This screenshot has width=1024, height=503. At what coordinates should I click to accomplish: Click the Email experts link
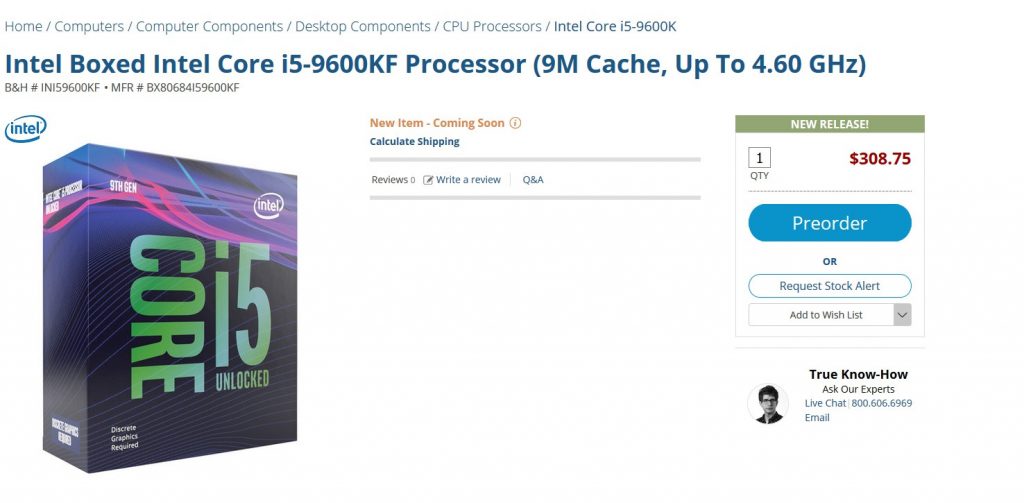(817, 417)
